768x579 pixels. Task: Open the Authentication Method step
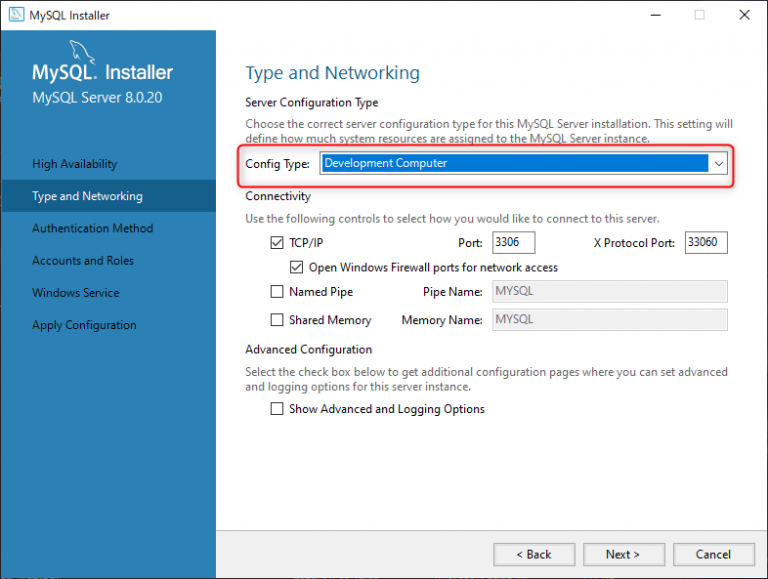click(x=93, y=228)
